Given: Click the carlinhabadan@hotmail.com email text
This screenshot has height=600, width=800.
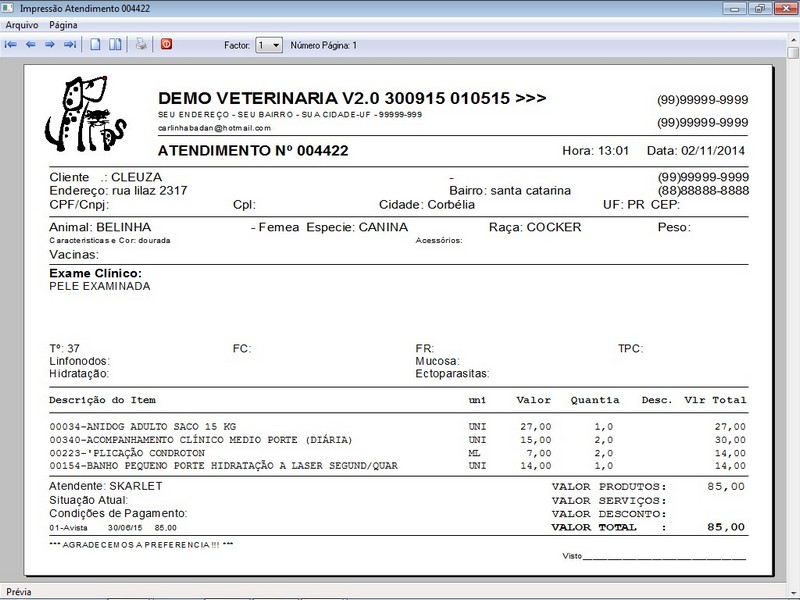Looking at the screenshot, I should 214,128.
